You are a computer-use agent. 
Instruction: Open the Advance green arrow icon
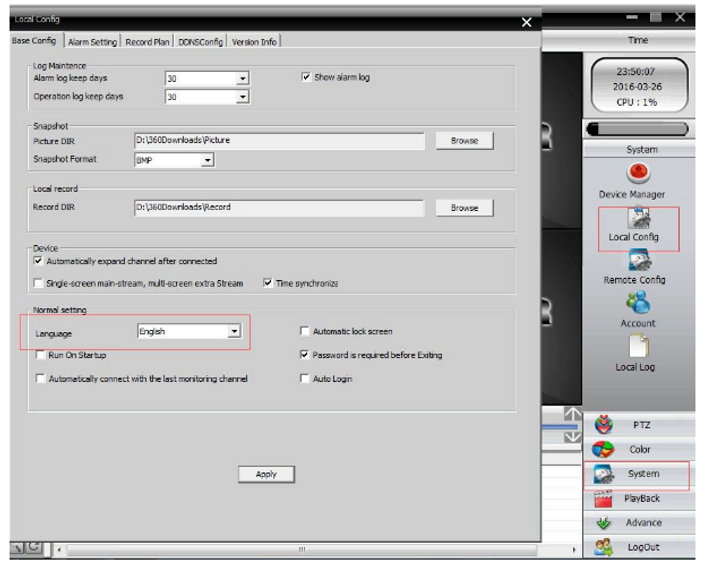604,523
